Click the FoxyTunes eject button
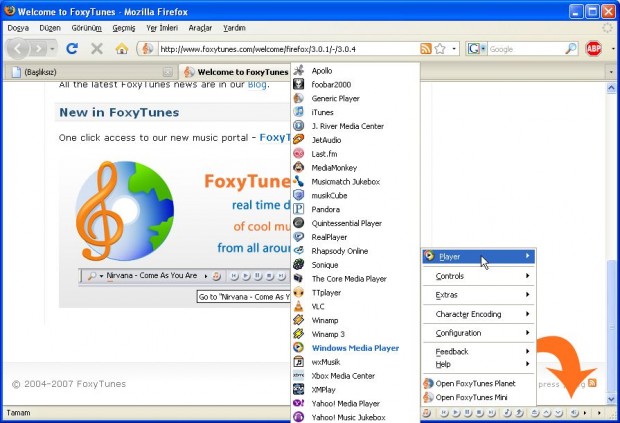 coord(534,413)
